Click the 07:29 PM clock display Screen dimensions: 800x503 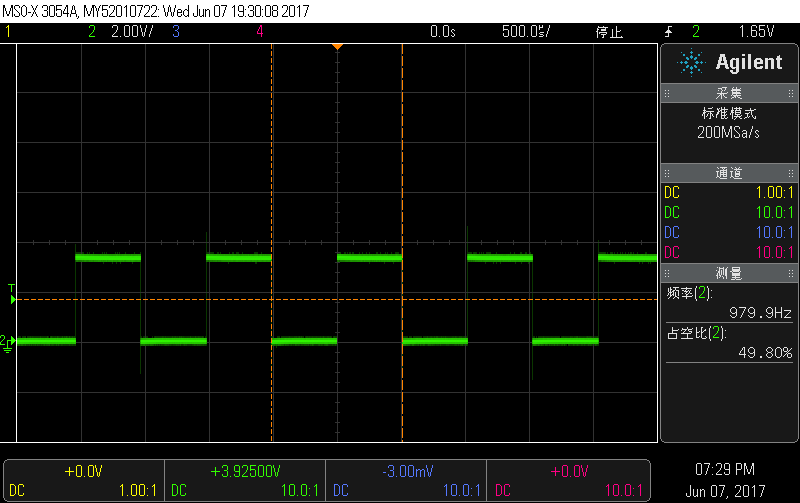(x=724, y=469)
